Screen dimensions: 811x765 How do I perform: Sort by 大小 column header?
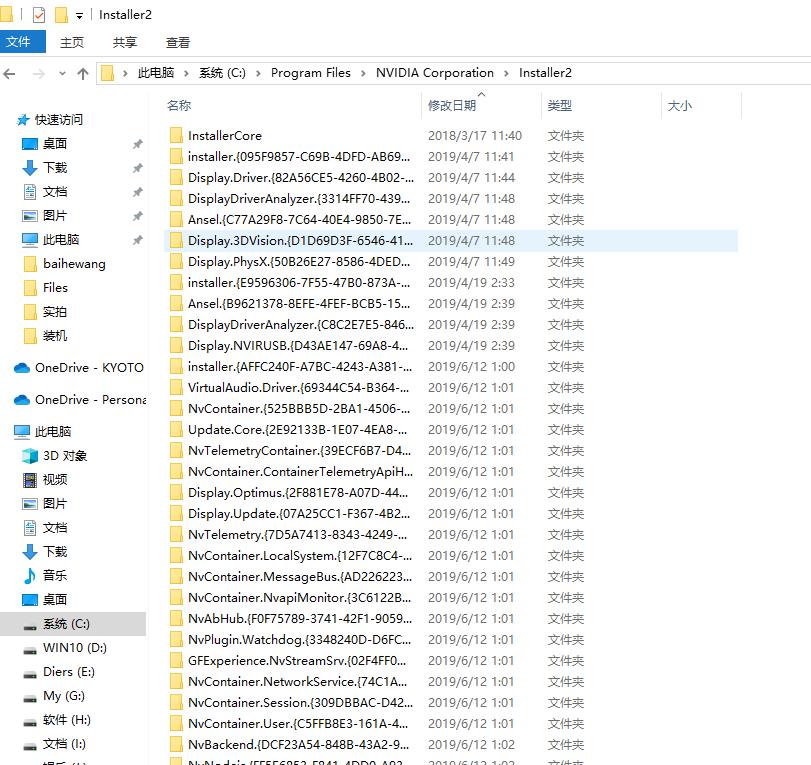click(x=680, y=106)
